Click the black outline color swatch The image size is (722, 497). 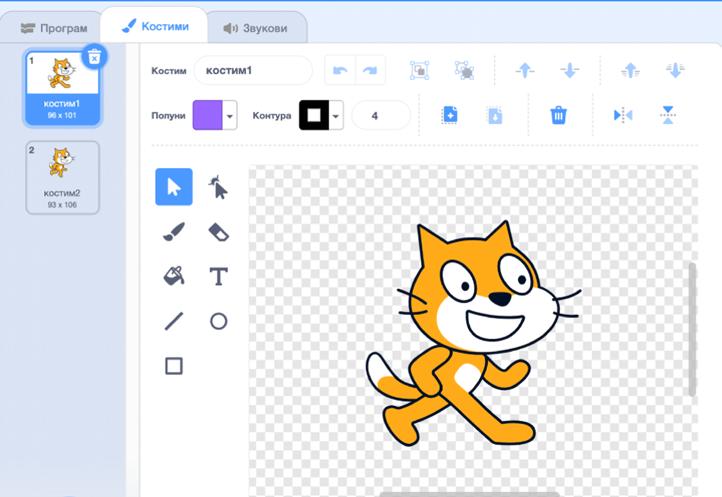pyautogui.click(x=314, y=115)
